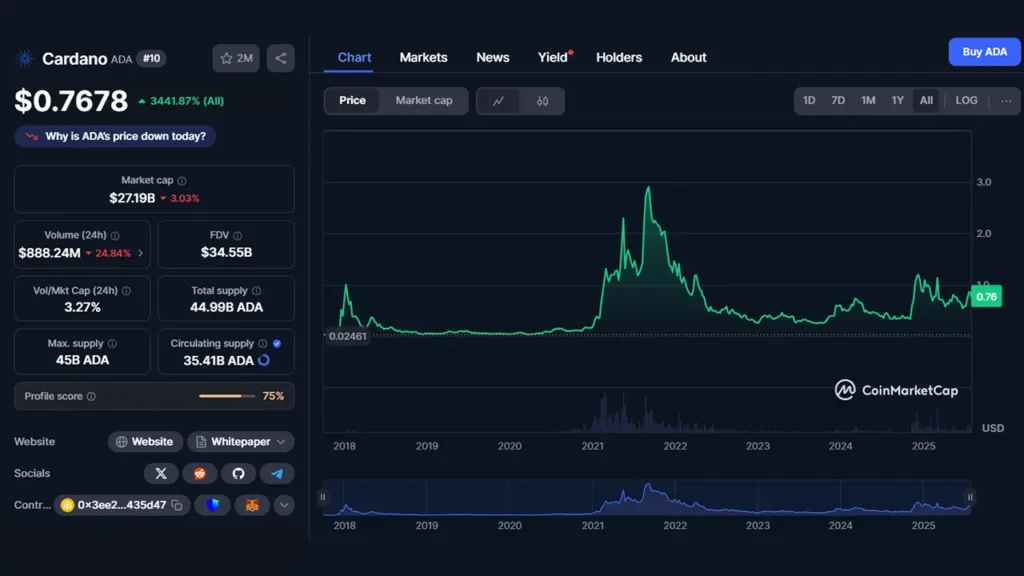Click the Profile score bar
This screenshot has width=1024, height=576.
[x=227, y=396]
